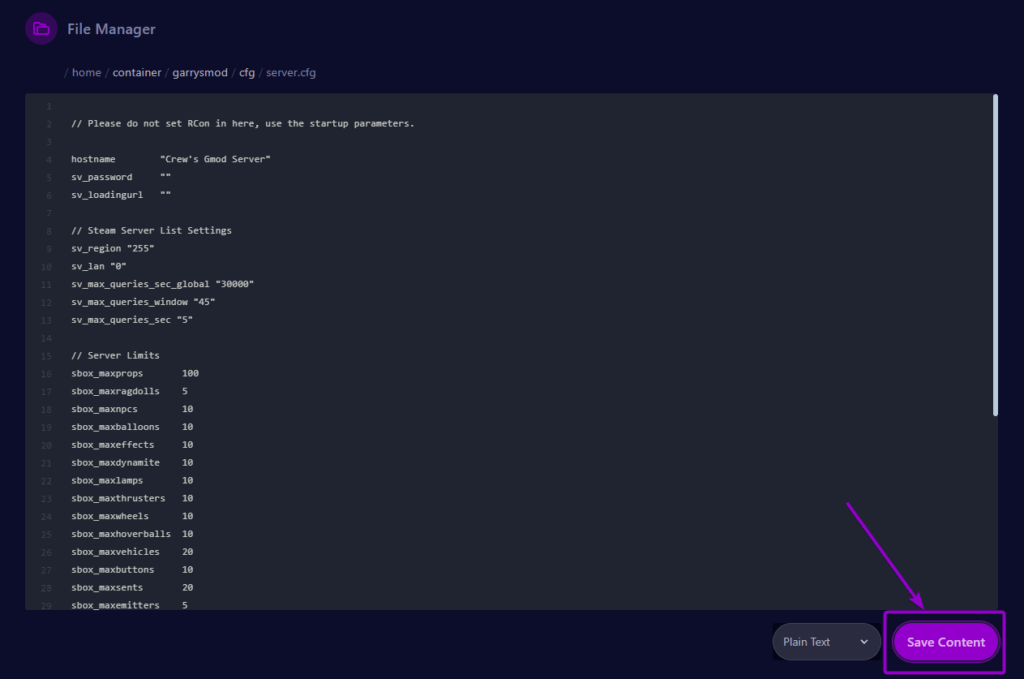Open the cfg breadcrumb folder
This screenshot has height=679, width=1024.
click(x=247, y=72)
